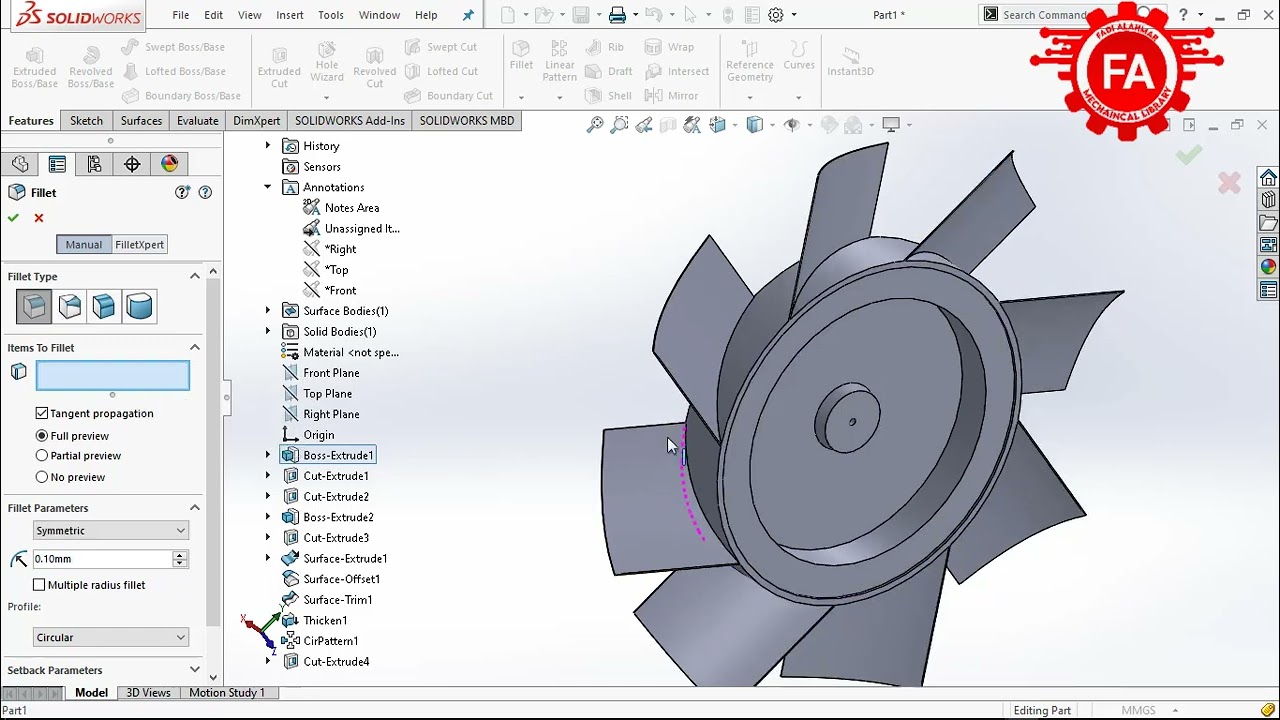Click the Options gear icon

pyautogui.click(x=776, y=15)
